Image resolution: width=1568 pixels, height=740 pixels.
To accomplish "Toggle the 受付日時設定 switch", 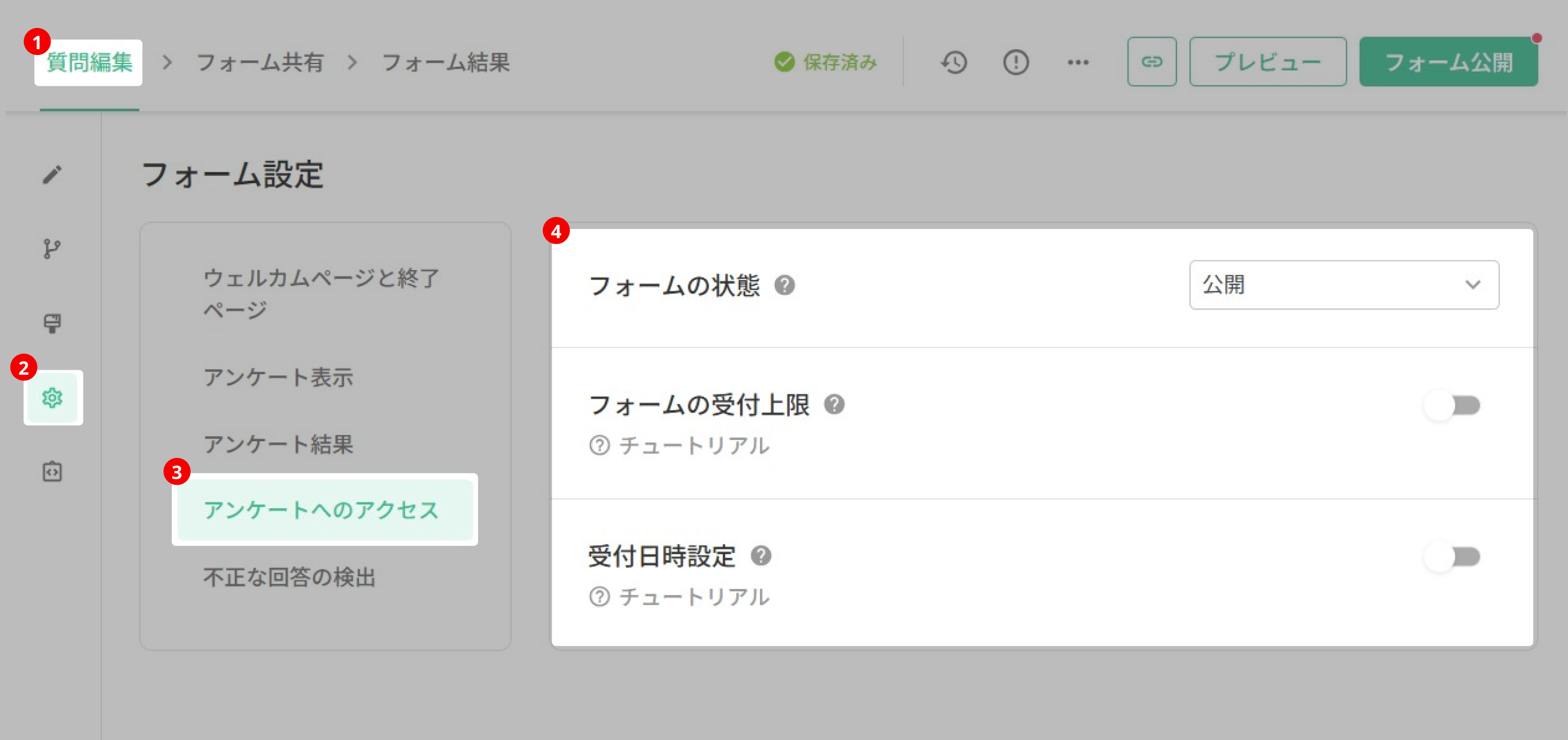I will tap(1452, 556).
